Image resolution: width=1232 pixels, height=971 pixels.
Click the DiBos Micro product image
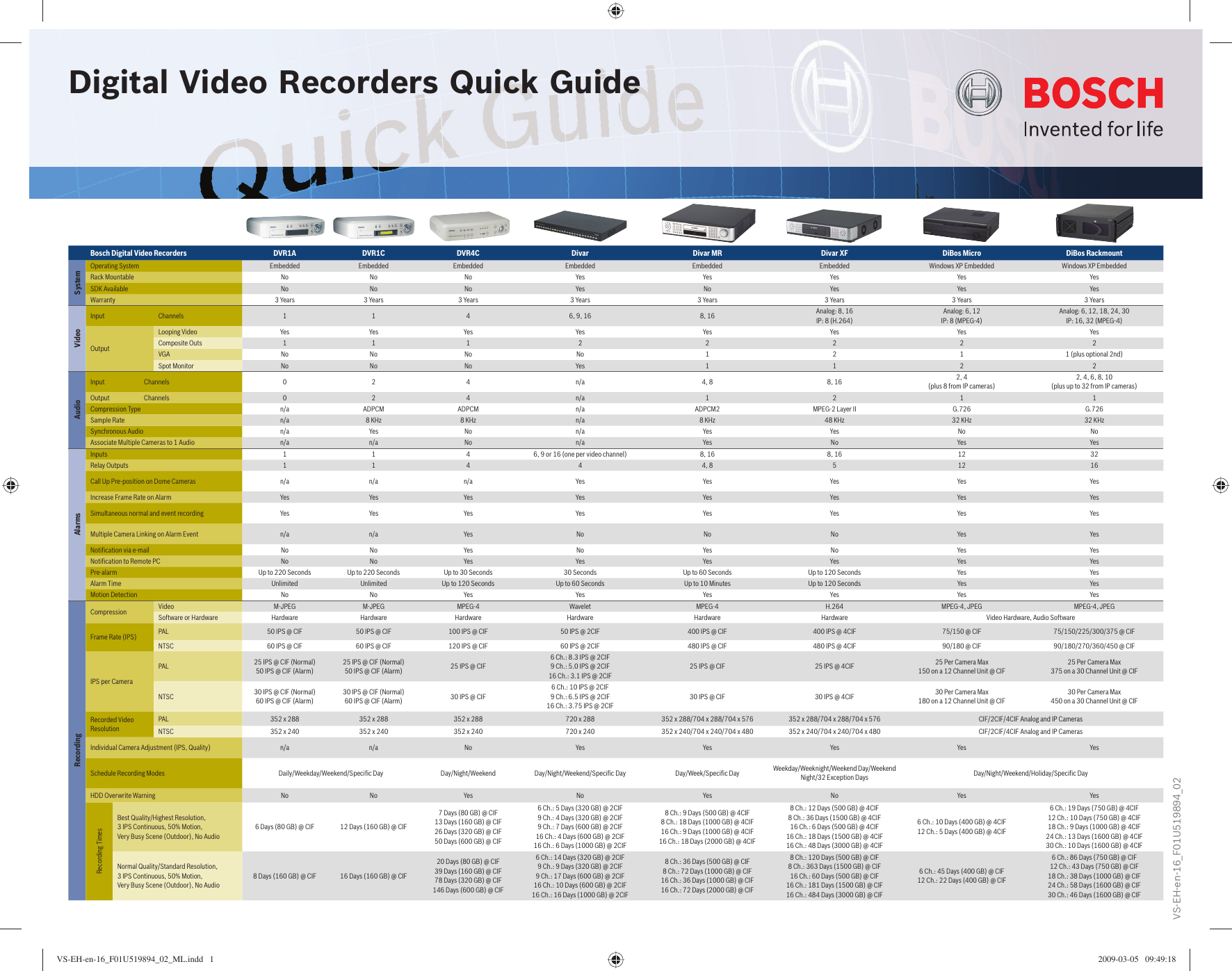click(x=961, y=224)
